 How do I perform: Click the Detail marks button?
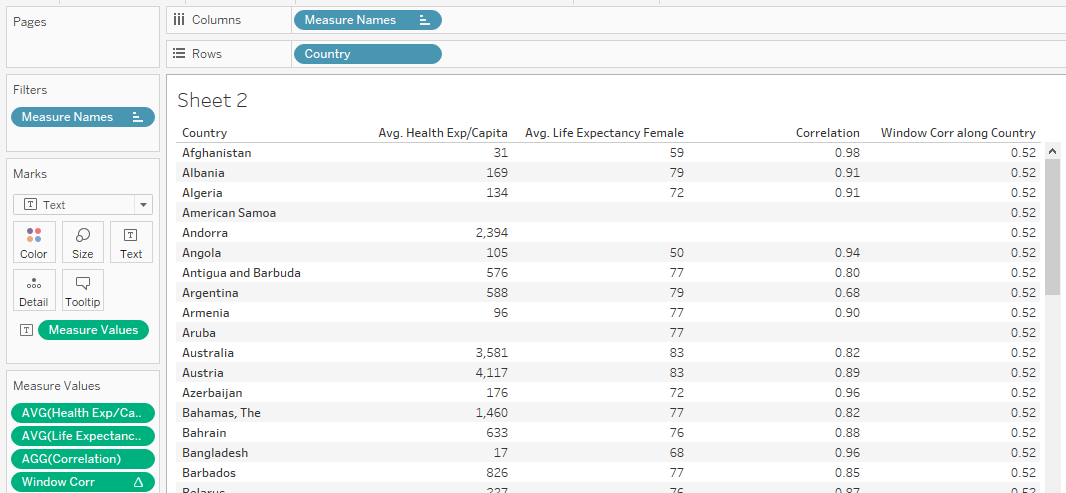pos(34,290)
